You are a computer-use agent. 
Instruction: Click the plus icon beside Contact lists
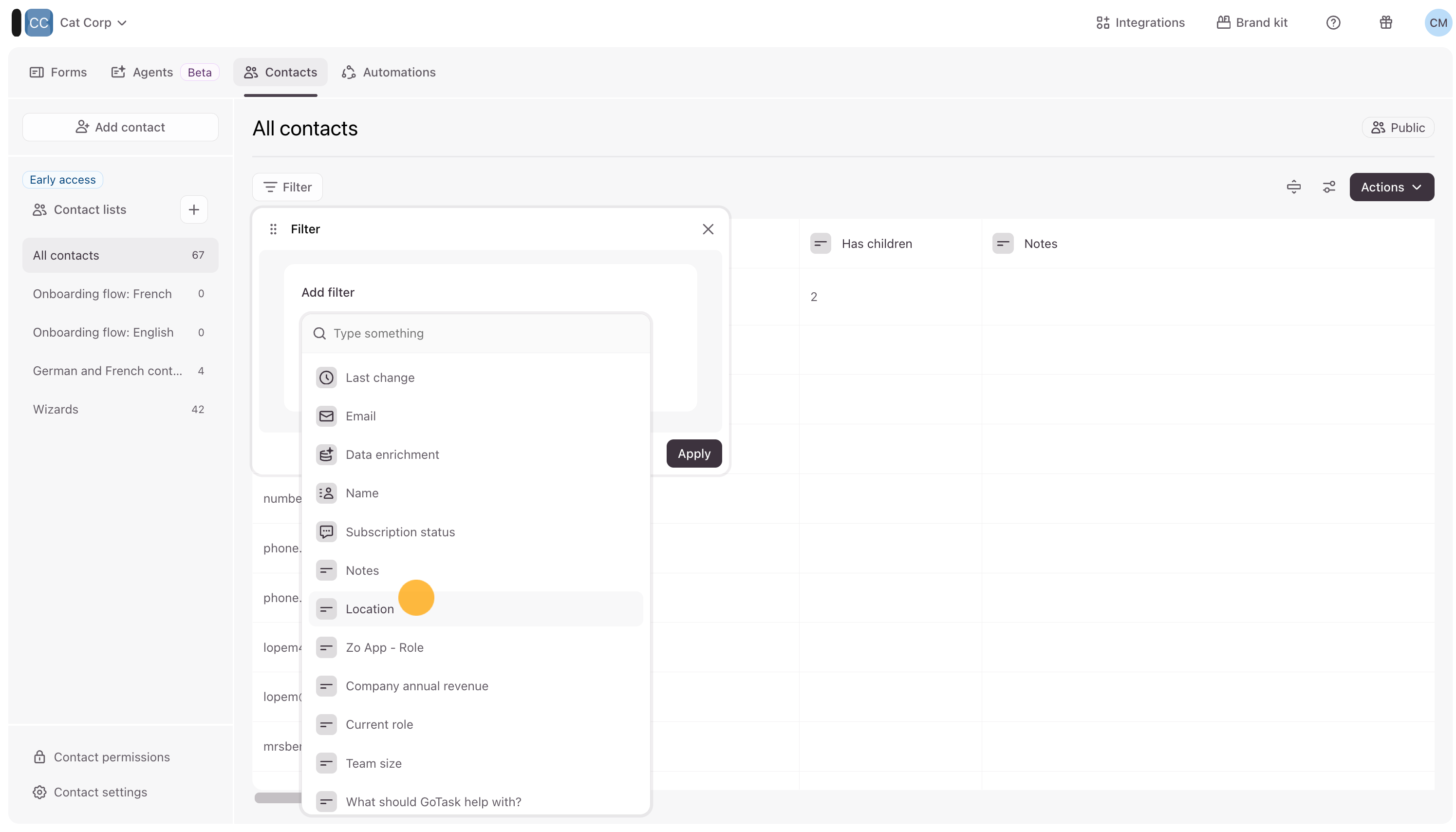click(x=194, y=210)
